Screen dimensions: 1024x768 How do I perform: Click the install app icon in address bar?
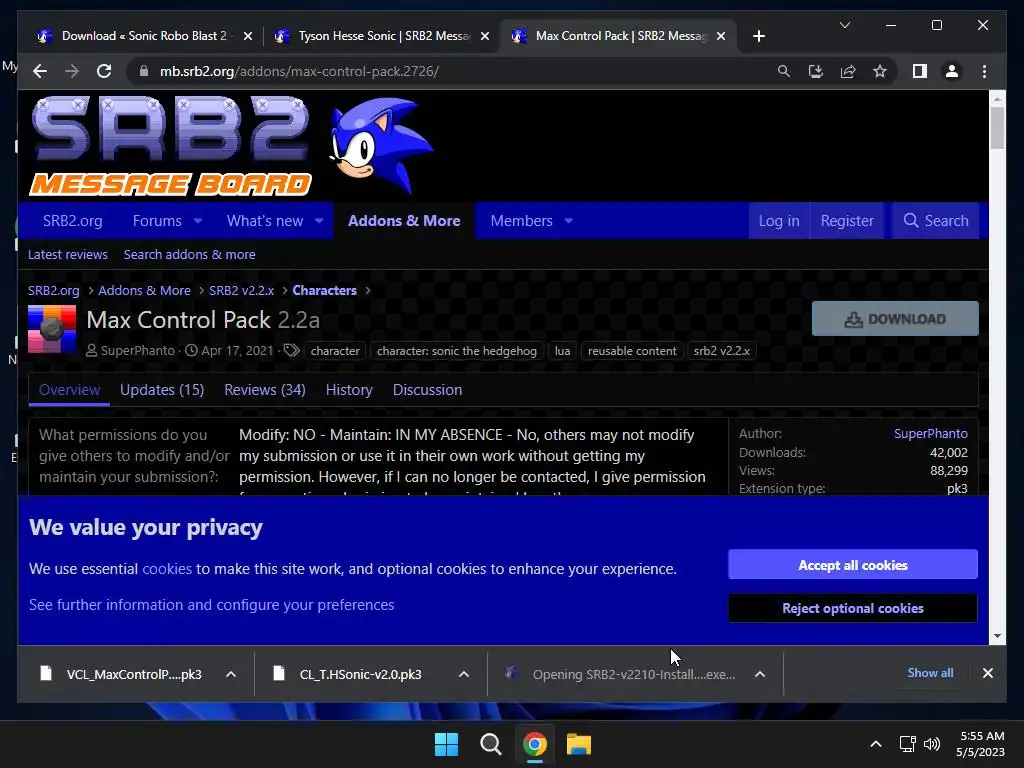point(816,71)
